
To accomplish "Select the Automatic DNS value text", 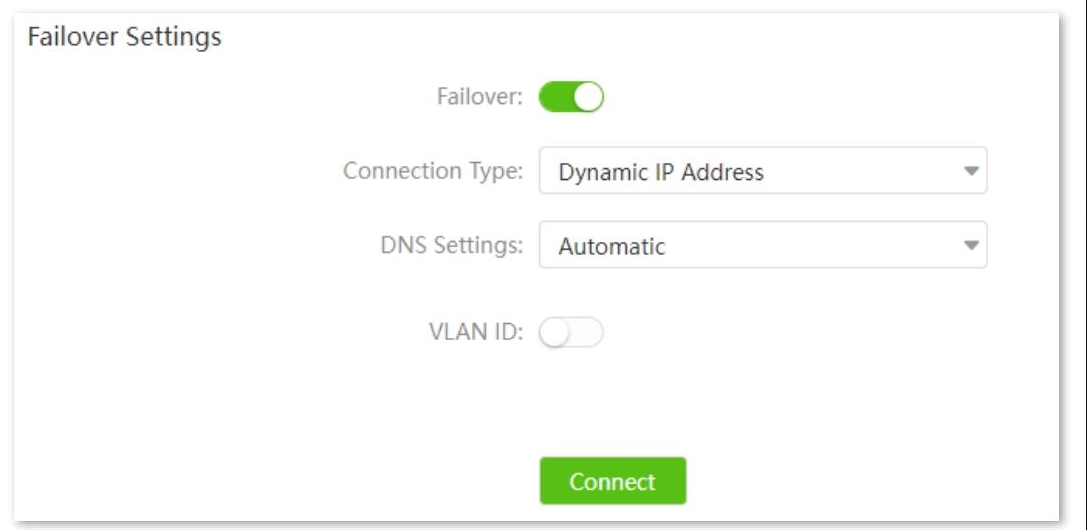I will [x=611, y=246].
